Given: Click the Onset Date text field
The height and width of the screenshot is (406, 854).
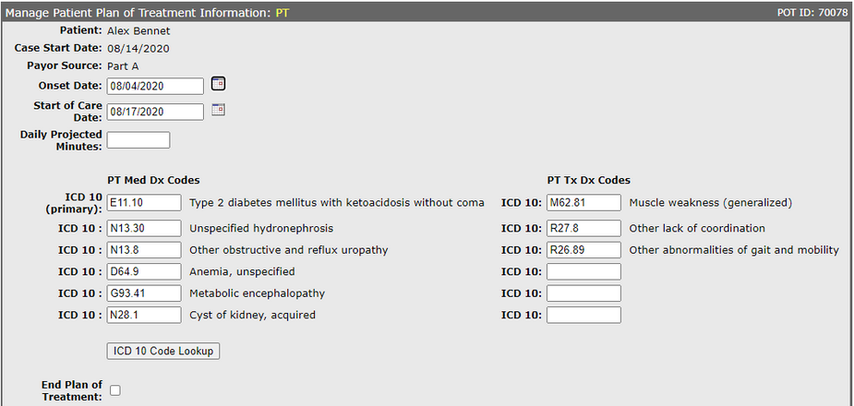Looking at the screenshot, I should tap(155, 86).
